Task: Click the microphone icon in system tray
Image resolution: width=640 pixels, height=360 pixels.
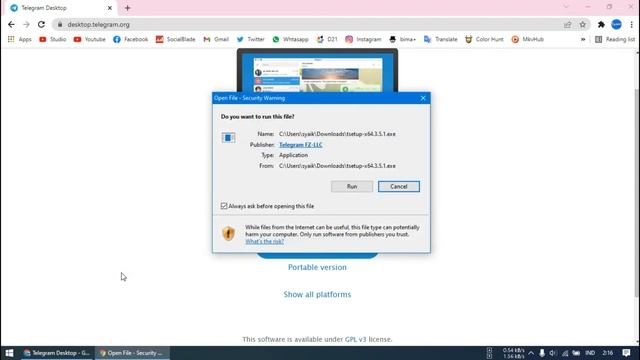Action: click(542, 353)
